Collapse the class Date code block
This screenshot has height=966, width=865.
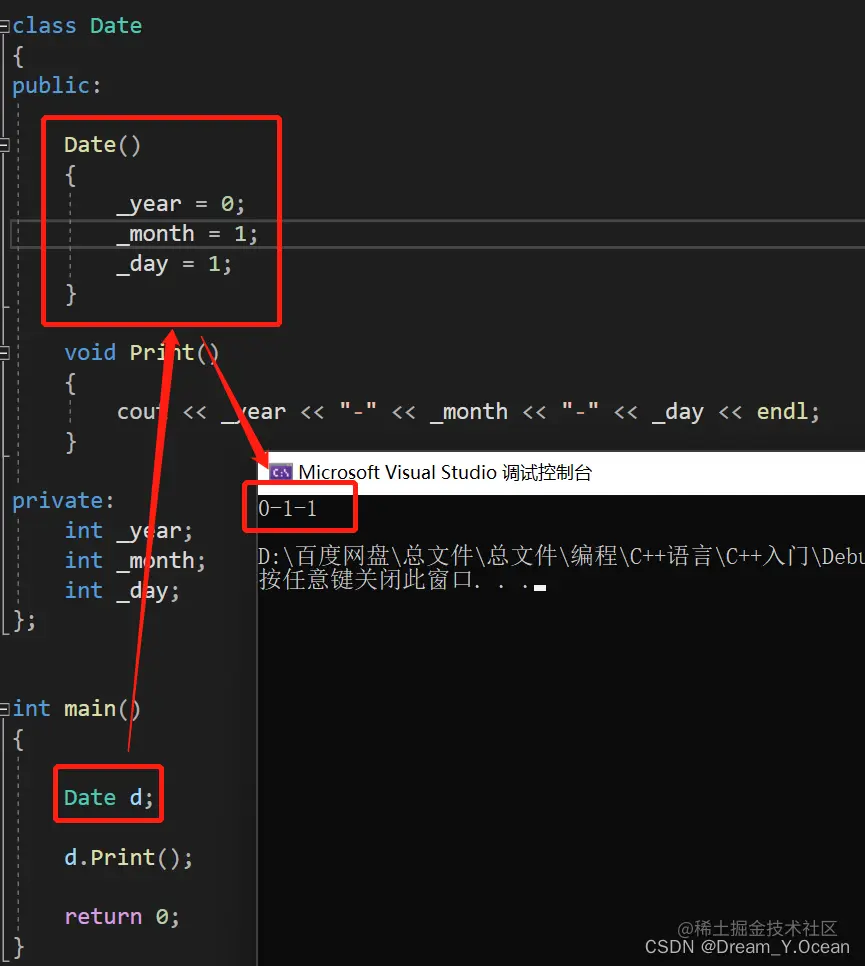pyautogui.click(x=4, y=26)
